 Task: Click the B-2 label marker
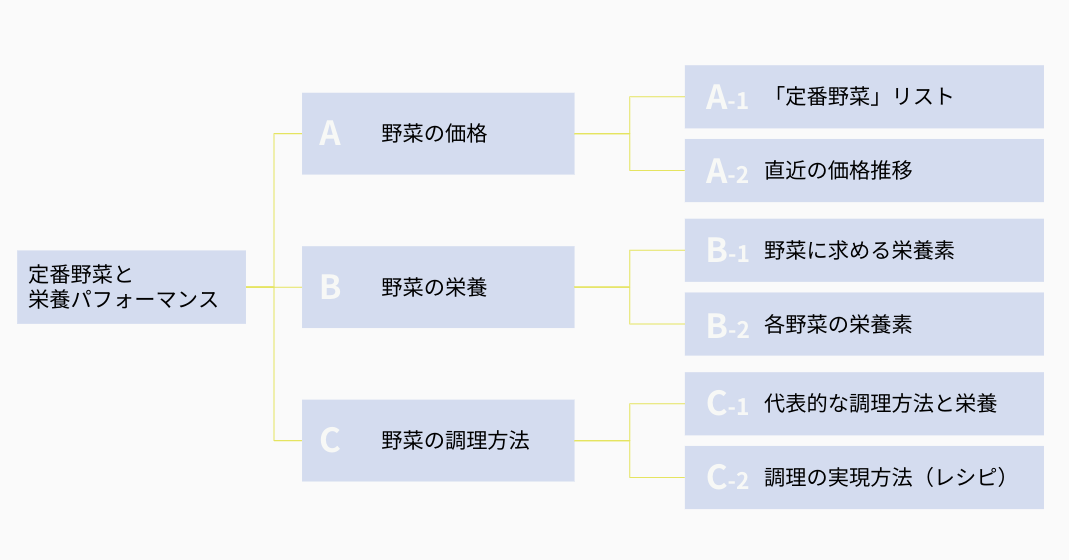[x=727, y=325]
